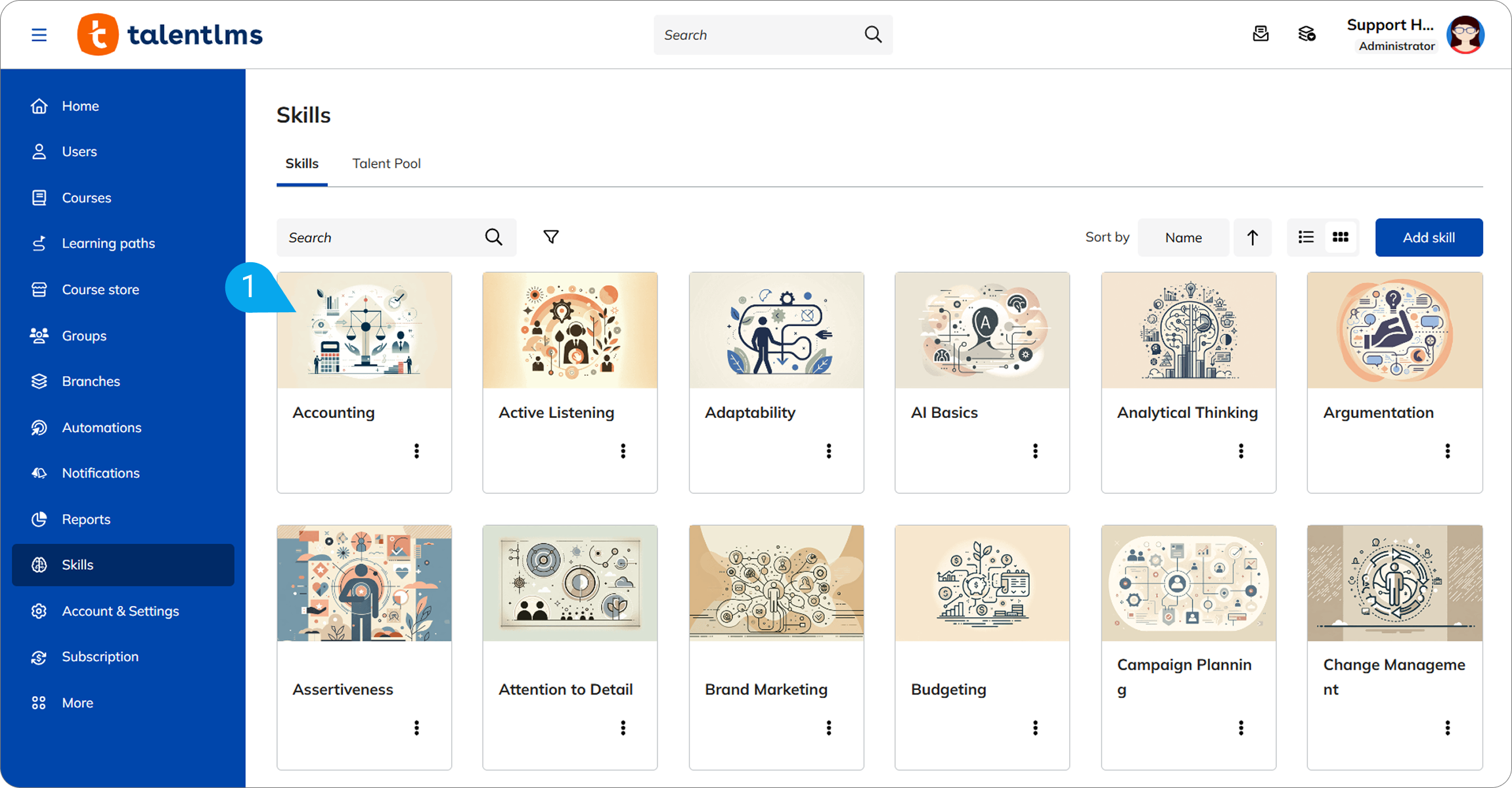Go to Automations in the sidebar
This screenshot has width=1512, height=788.
pyautogui.click(x=101, y=427)
